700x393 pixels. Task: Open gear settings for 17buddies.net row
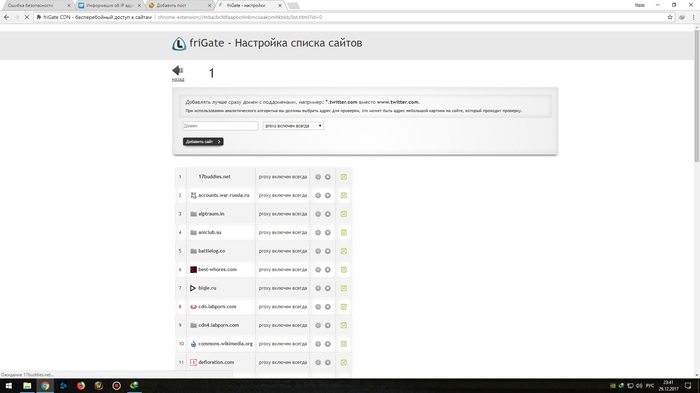pos(318,177)
